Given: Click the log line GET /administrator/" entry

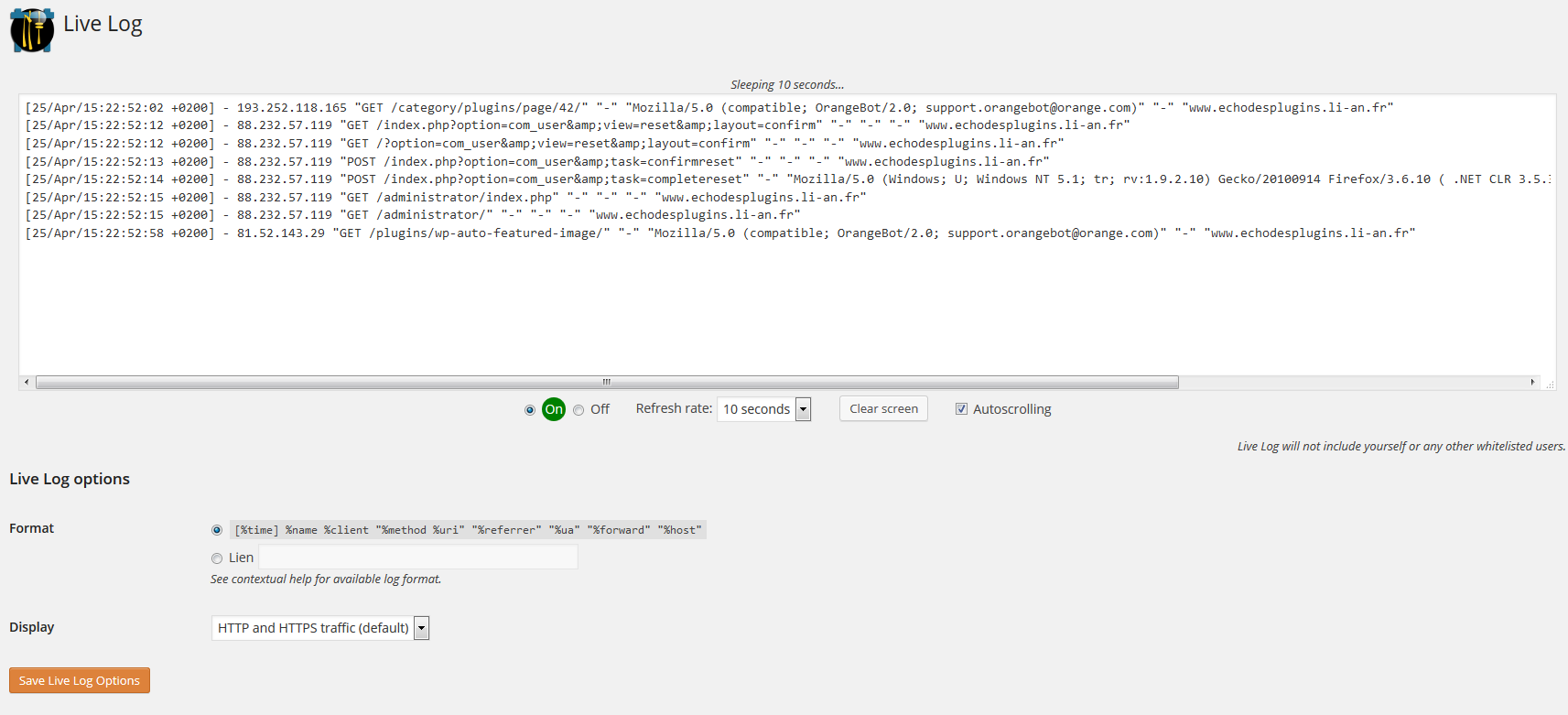Looking at the screenshot, I should (x=413, y=215).
